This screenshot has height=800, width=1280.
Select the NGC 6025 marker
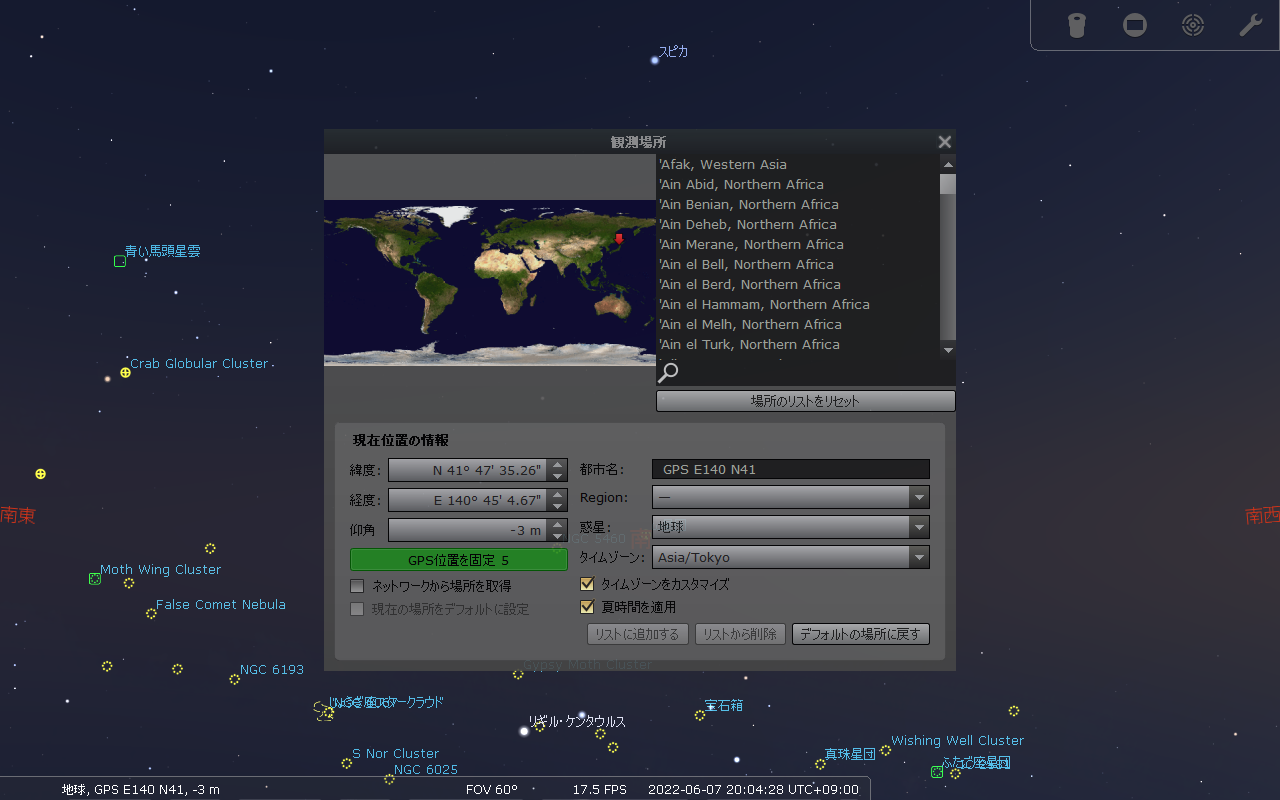click(x=389, y=779)
